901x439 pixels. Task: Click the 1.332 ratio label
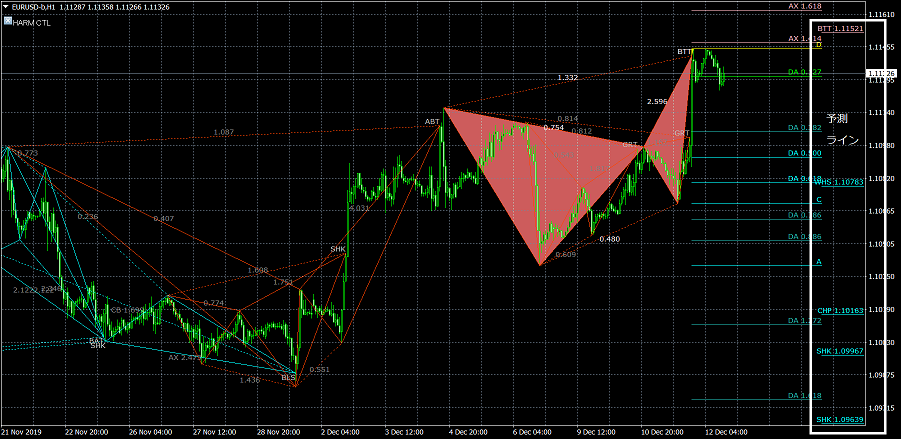coord(568,78)
